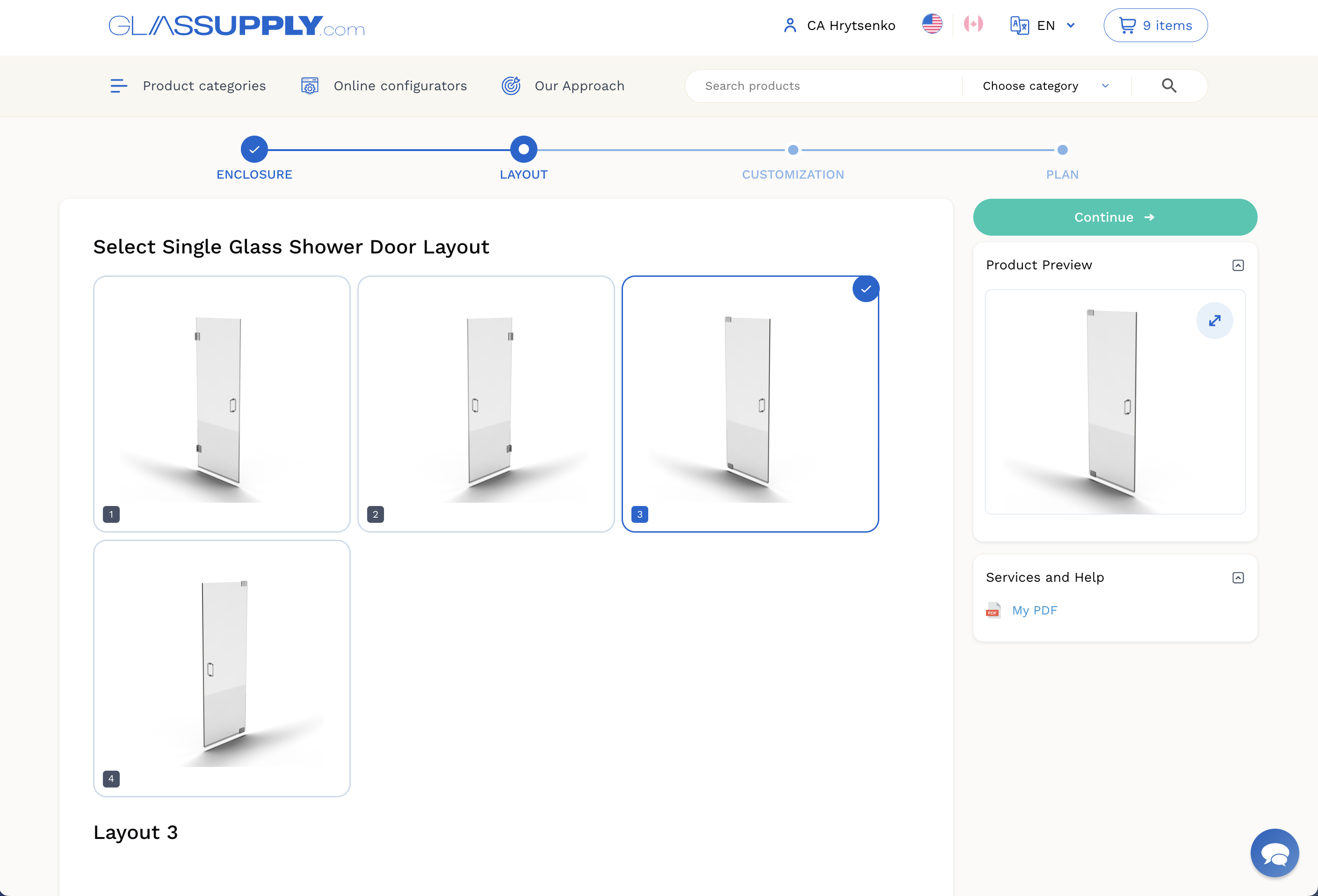Open the Choose category dropdown
The width and height of the screenshot is (1318, 896).
coord(1046,86)
